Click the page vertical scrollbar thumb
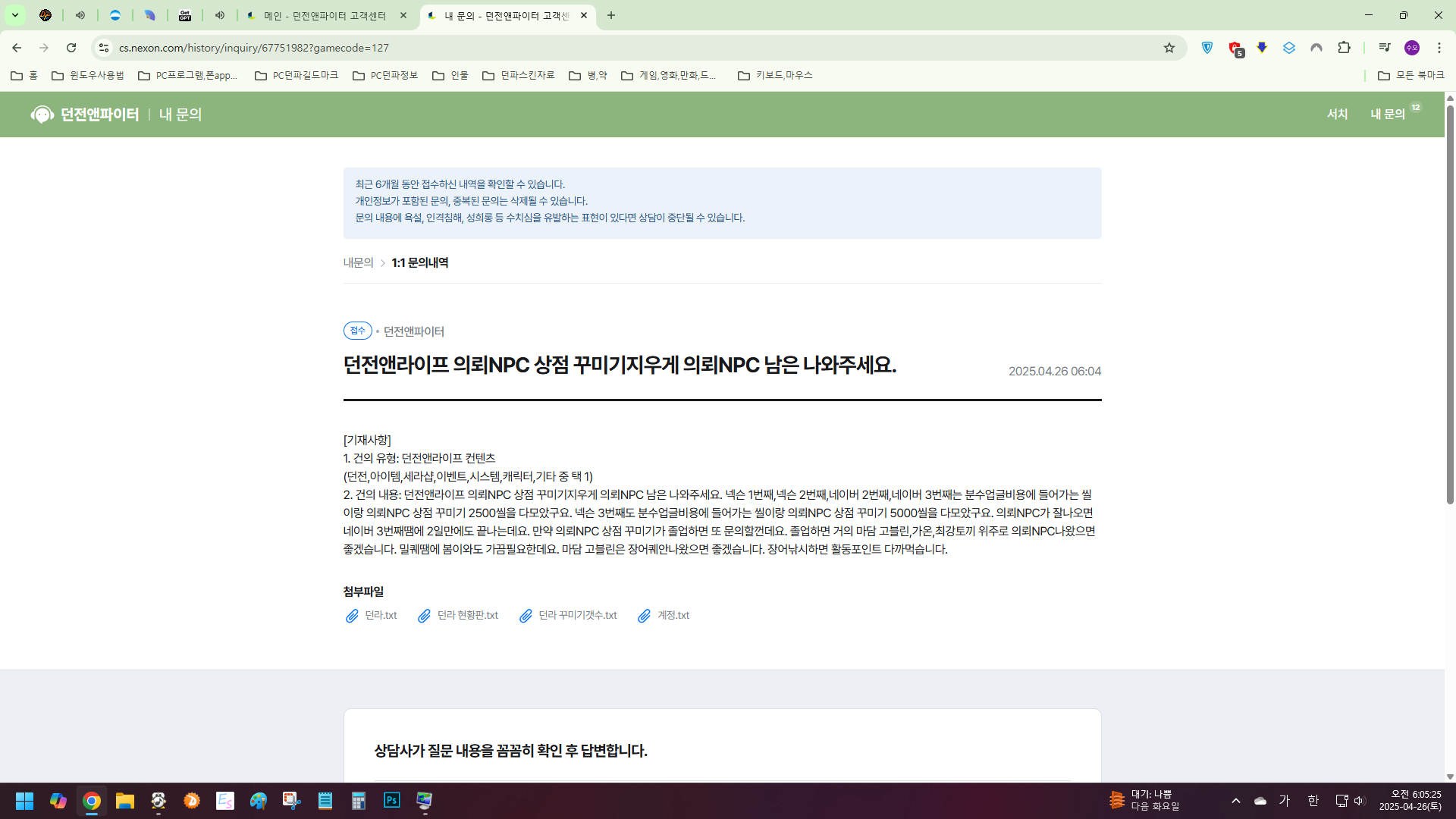Screen dimensions: 1456x819 pos(1450,303)
